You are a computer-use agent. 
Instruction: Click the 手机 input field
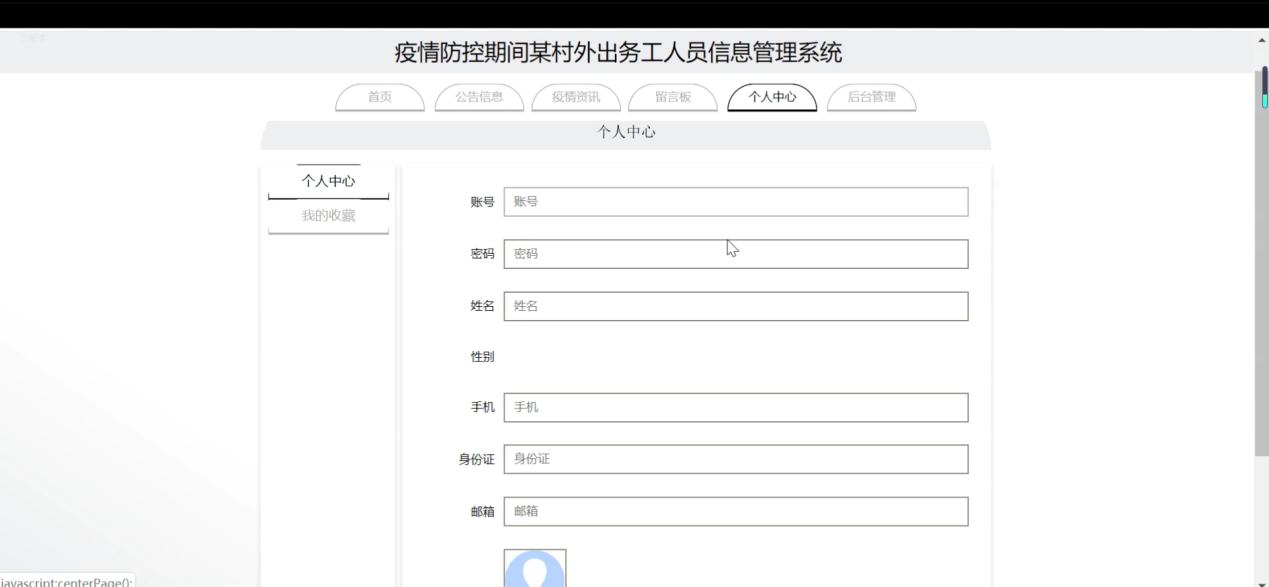point(736,408)
